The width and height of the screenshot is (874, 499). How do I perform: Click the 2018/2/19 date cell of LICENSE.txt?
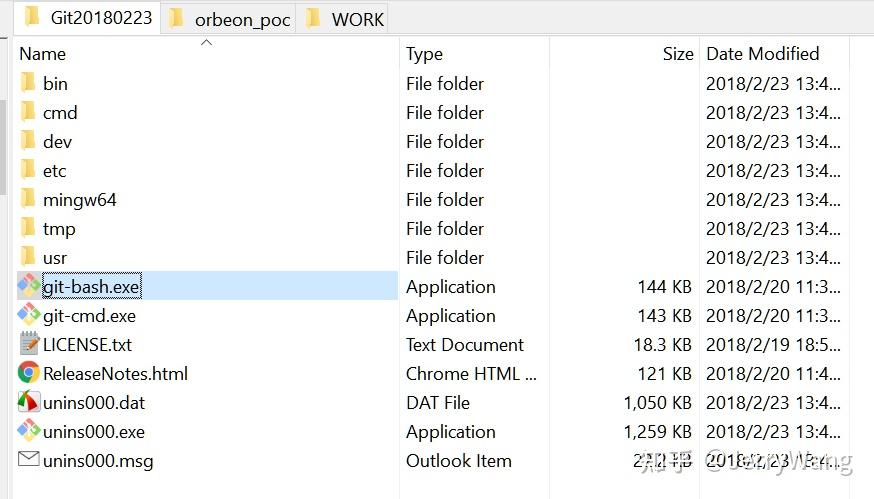[x=774, y=345]
